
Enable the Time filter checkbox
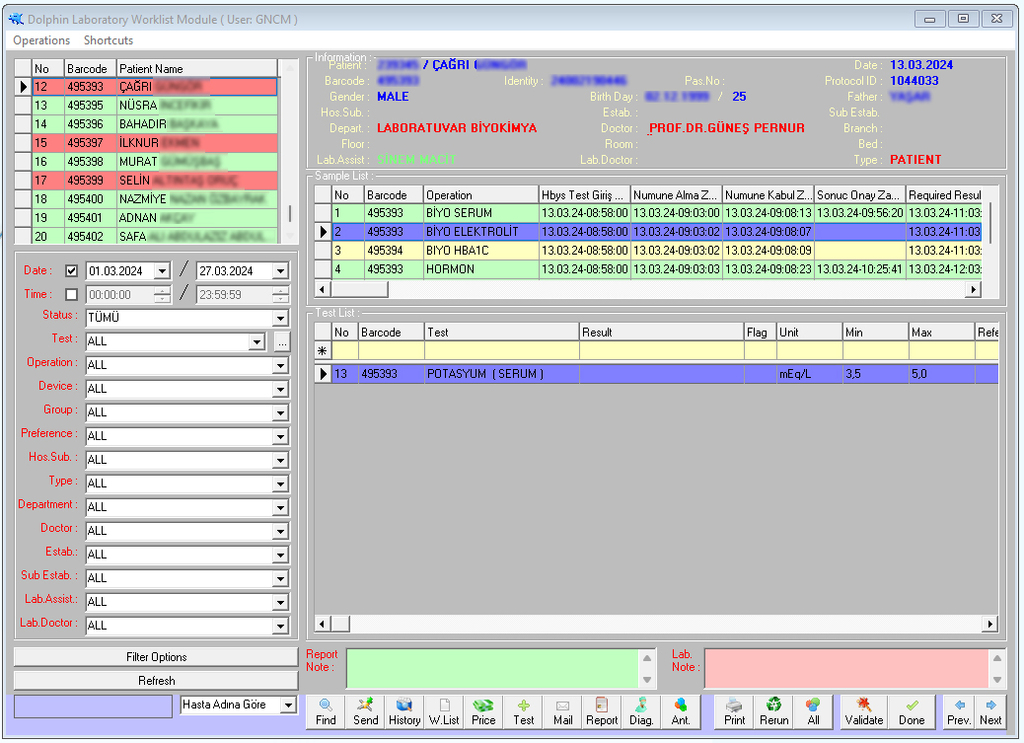(71, 295)
